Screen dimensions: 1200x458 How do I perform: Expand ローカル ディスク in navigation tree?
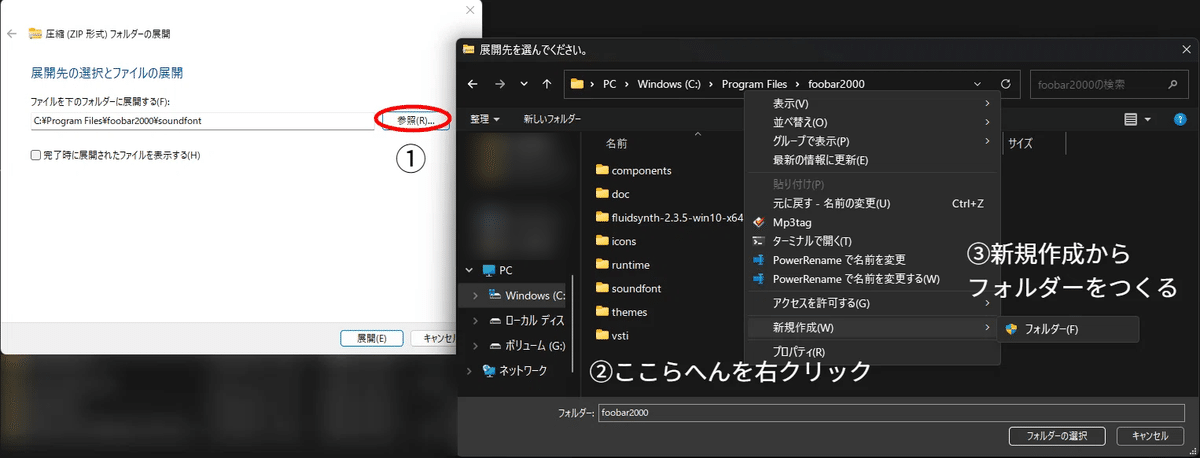[476, 321]
